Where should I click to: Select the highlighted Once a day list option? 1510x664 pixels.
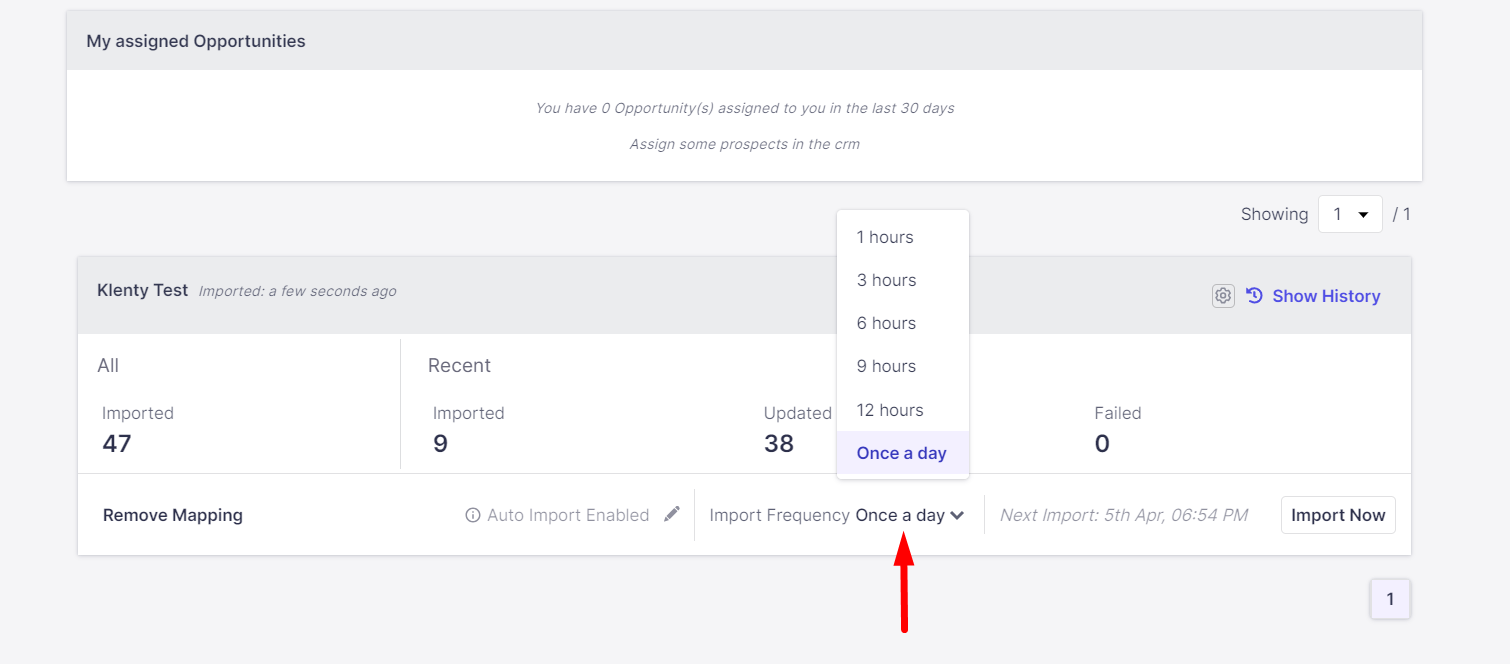[901, 453]
